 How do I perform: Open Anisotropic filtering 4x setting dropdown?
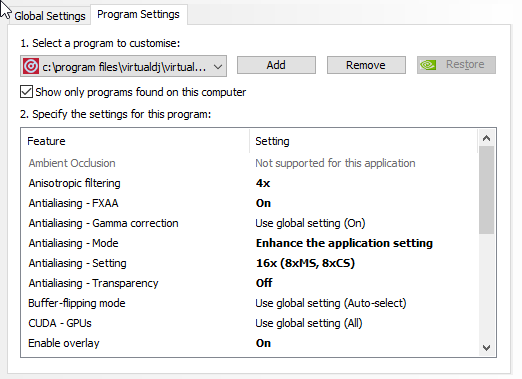click(x=263, y=183)
